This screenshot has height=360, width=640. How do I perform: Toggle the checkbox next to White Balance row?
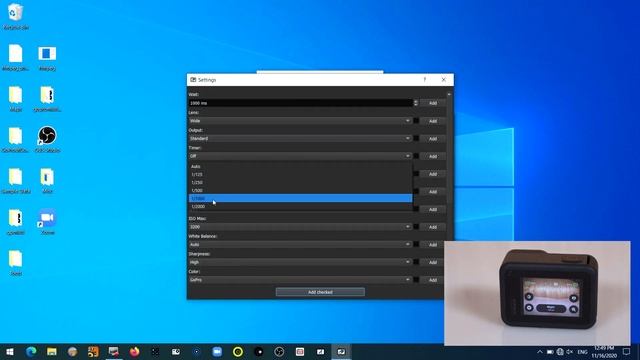pyautogui.click(x=416, y=244)
